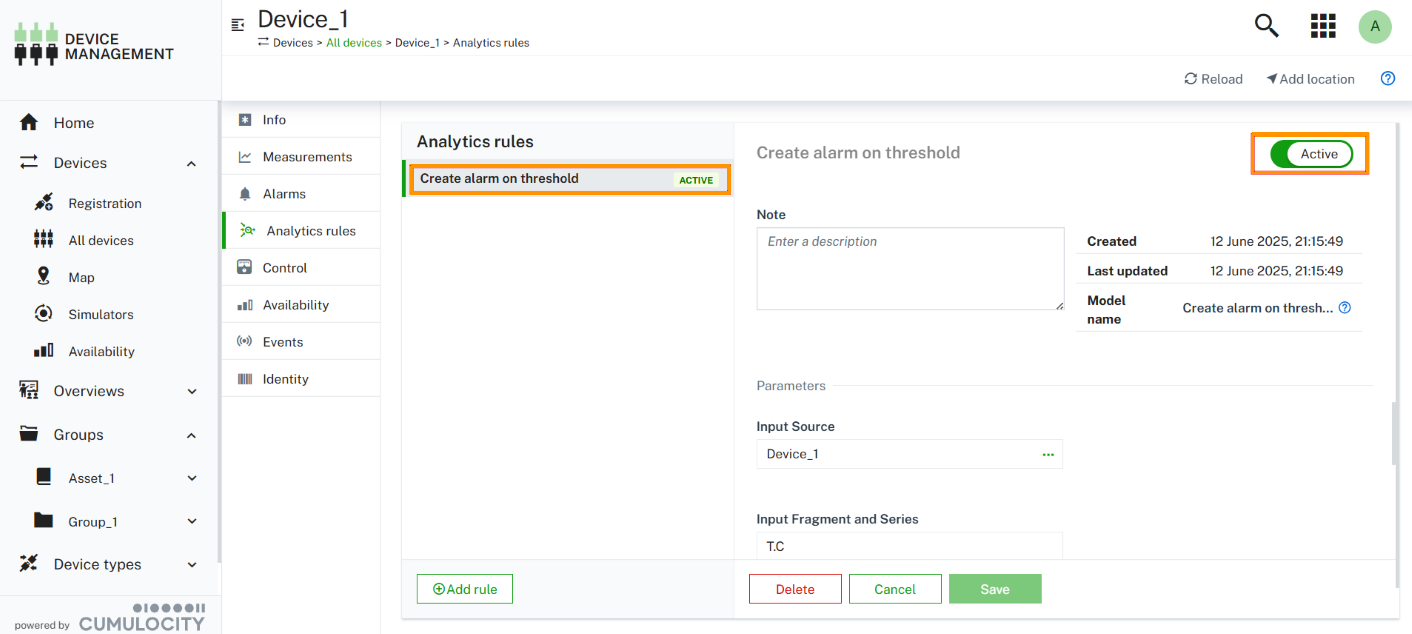Click the Group_1 folder icon
The image size is (1412, 634).
point(43,521)
